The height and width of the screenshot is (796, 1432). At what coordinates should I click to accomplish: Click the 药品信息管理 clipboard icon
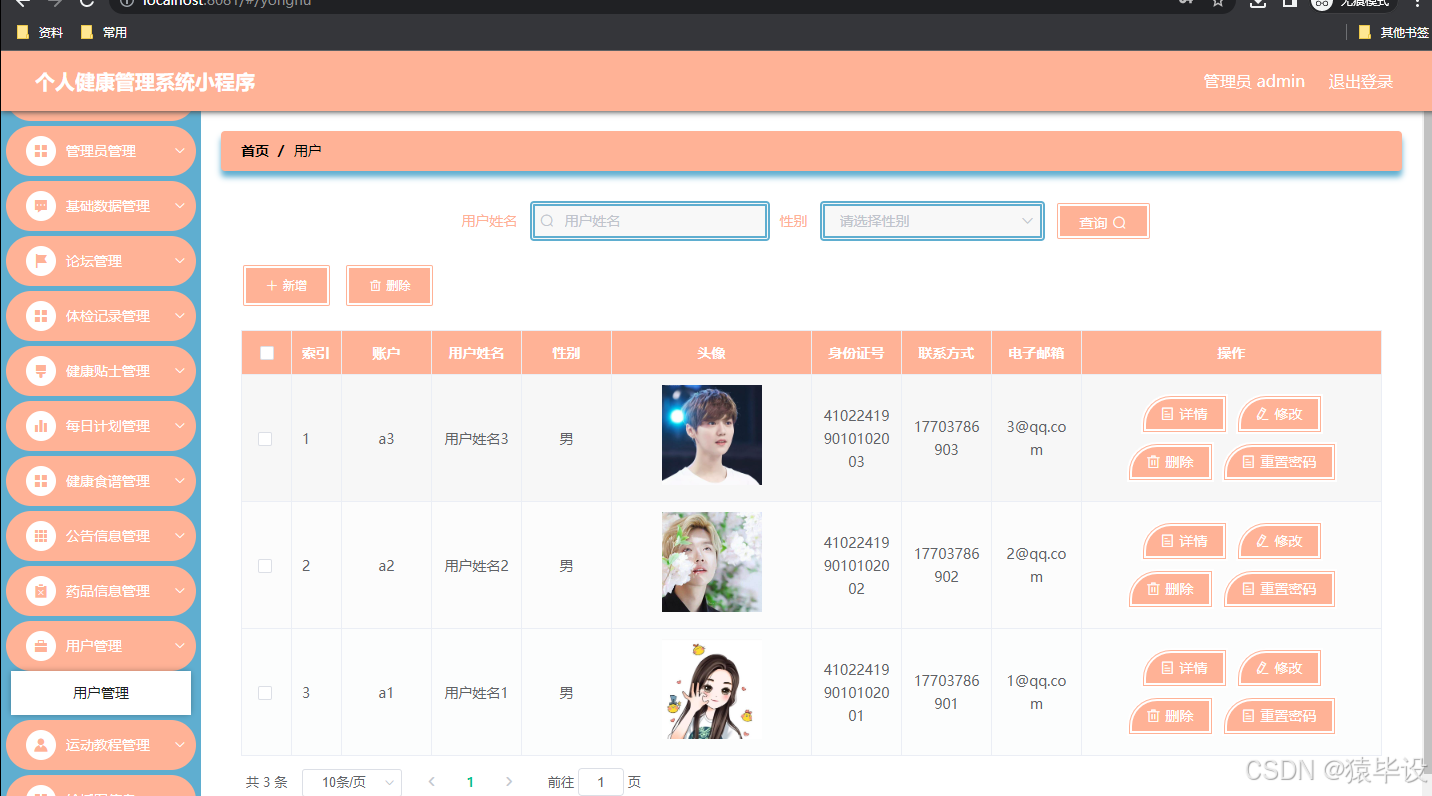point(41,591)
